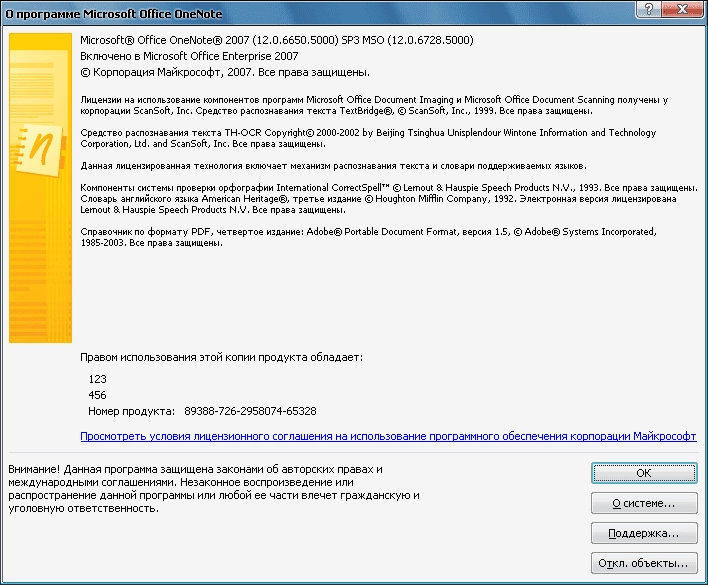Viewport: 708px width, 585px height.
Task: Click the 'Поддержка...' support button
Action: (644, 533)
